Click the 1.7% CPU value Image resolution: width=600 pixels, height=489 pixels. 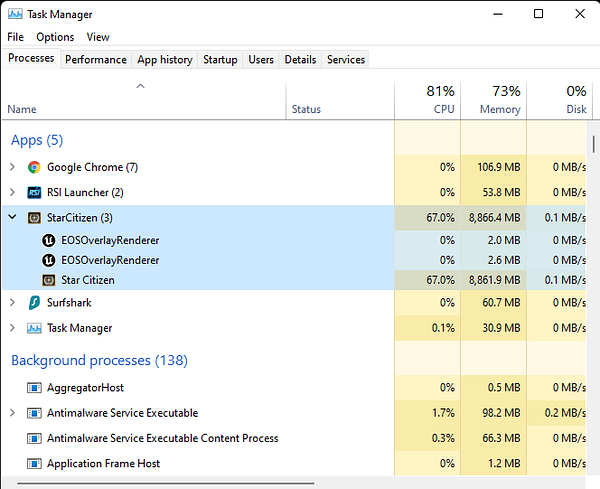pos(443,413)
